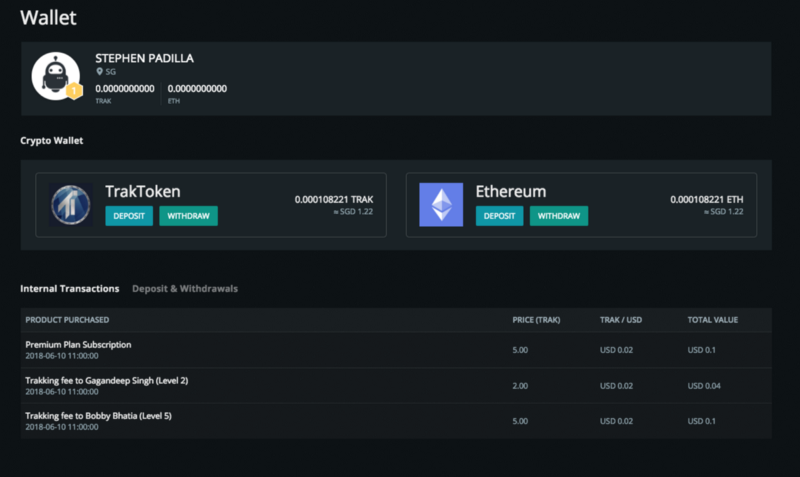Click price 2.00 in Gagandeep Singh row

[520, 386]
